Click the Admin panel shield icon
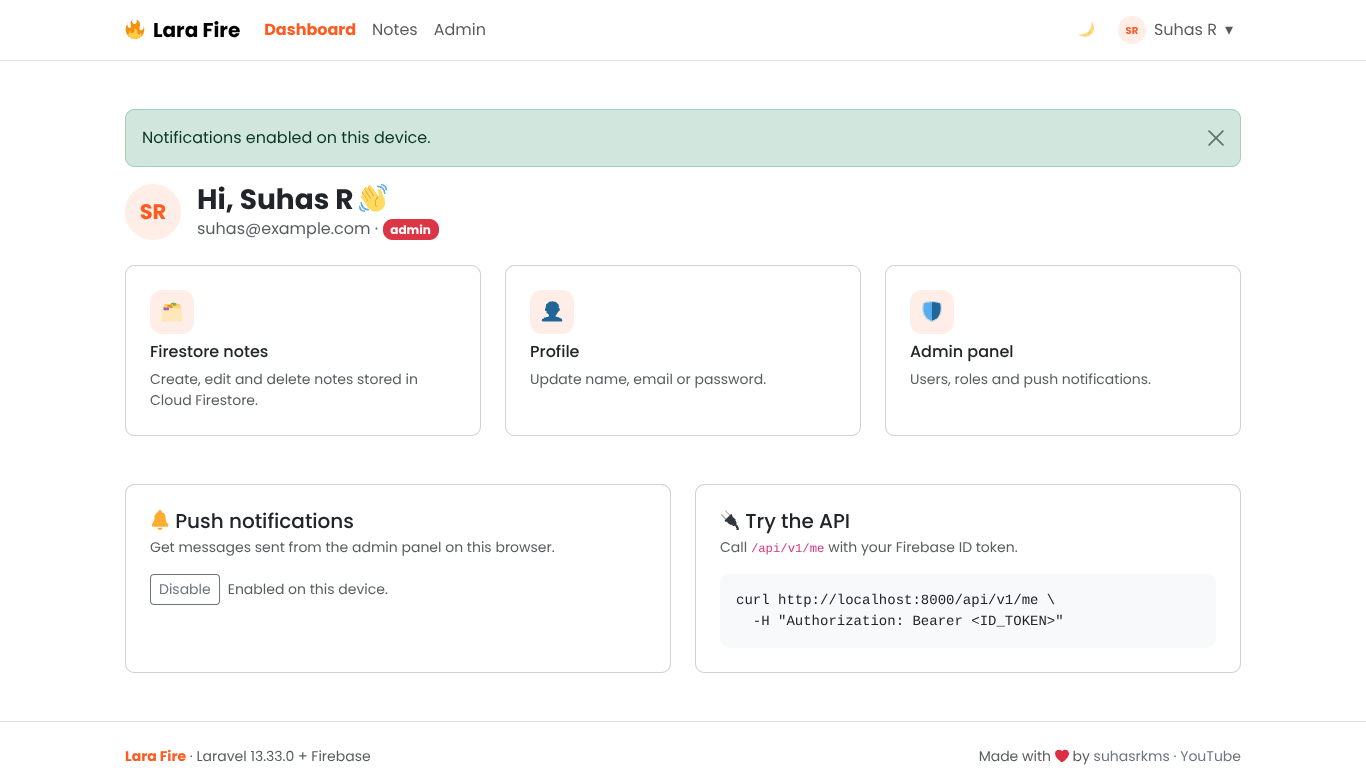The width and height of the screenshot is (1366, 768). [x=932, y=312]
